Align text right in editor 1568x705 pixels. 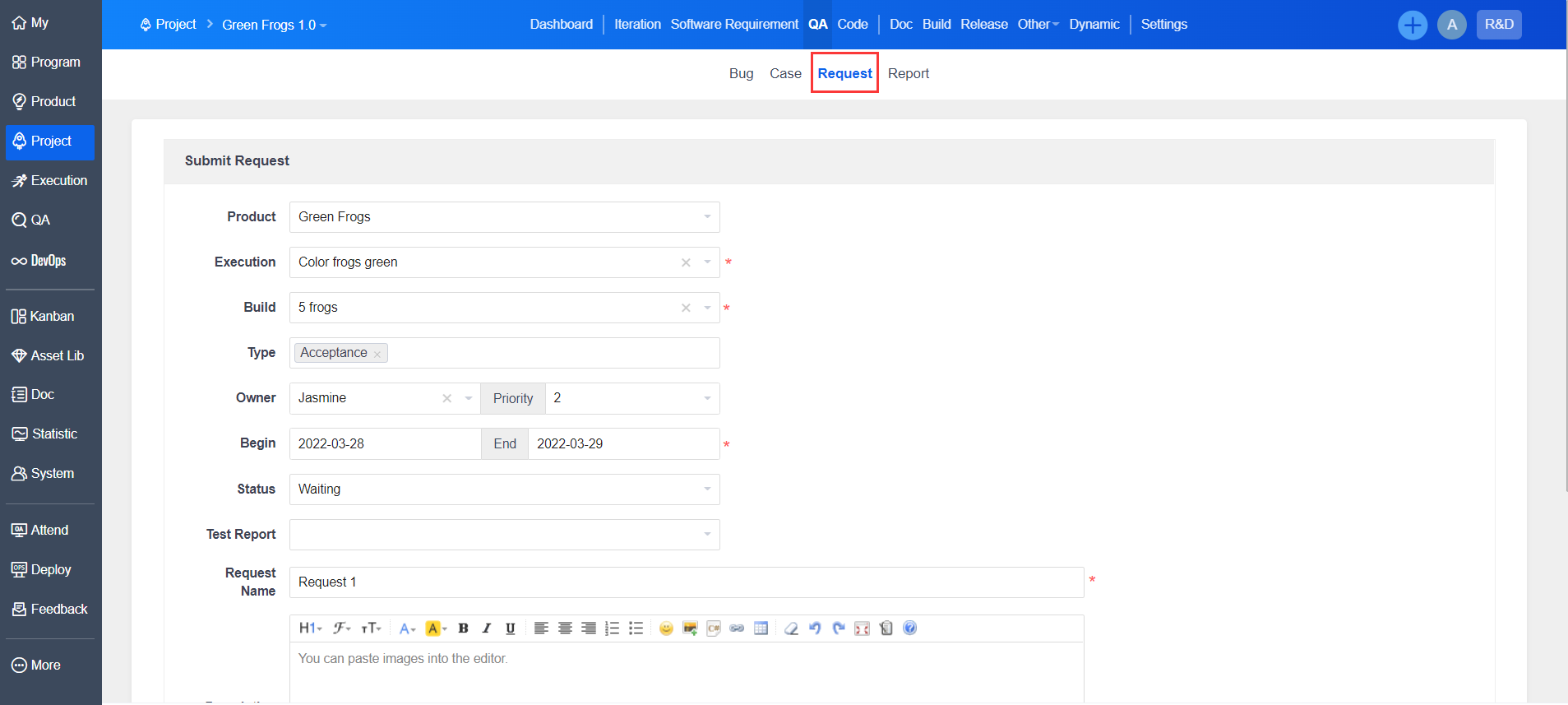[x=589, y=628]
